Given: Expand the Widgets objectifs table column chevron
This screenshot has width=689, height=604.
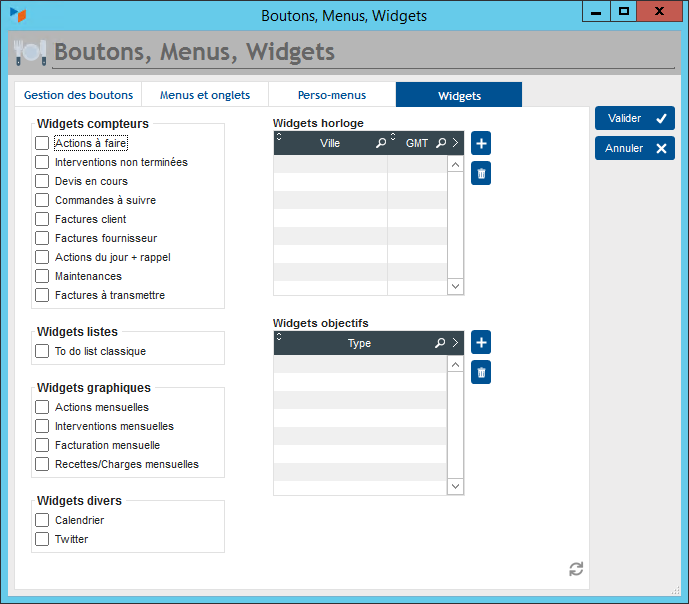Looking at the screenshot, I should [455, 343].
